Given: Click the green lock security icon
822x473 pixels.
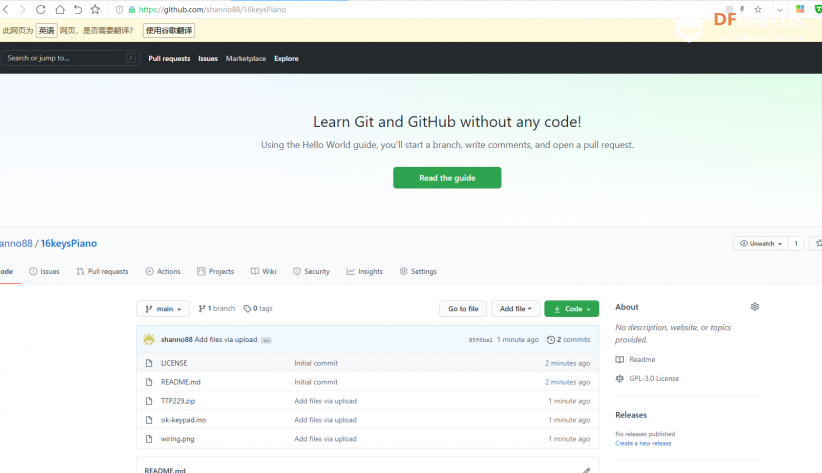Looking at the screenshot, I should [132, 9].
